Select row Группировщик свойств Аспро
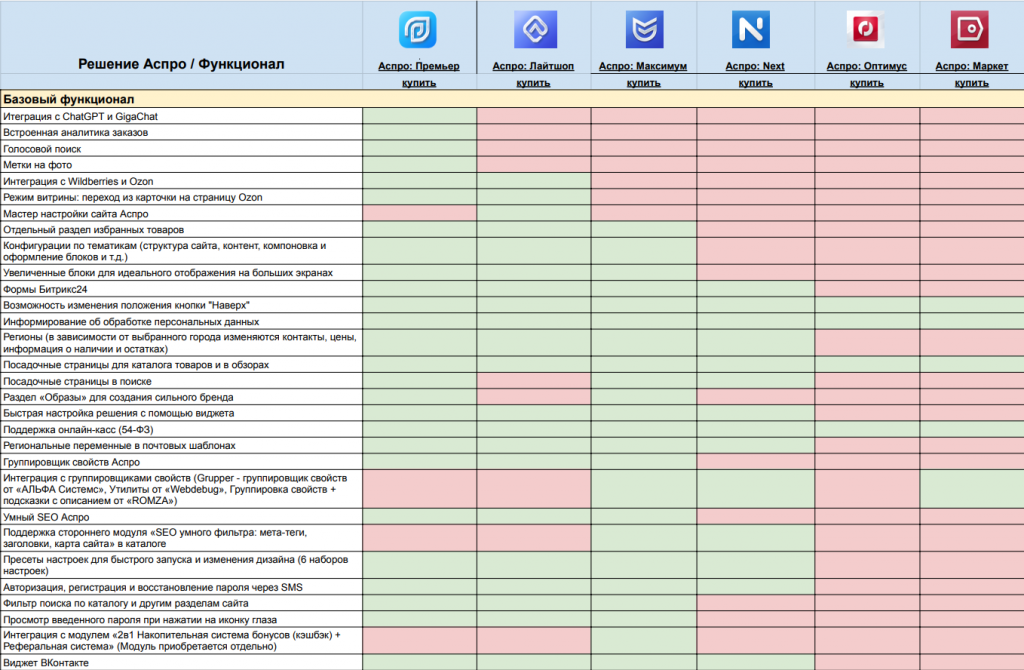This screenshot has height=670, width=1024. [182, 462]
